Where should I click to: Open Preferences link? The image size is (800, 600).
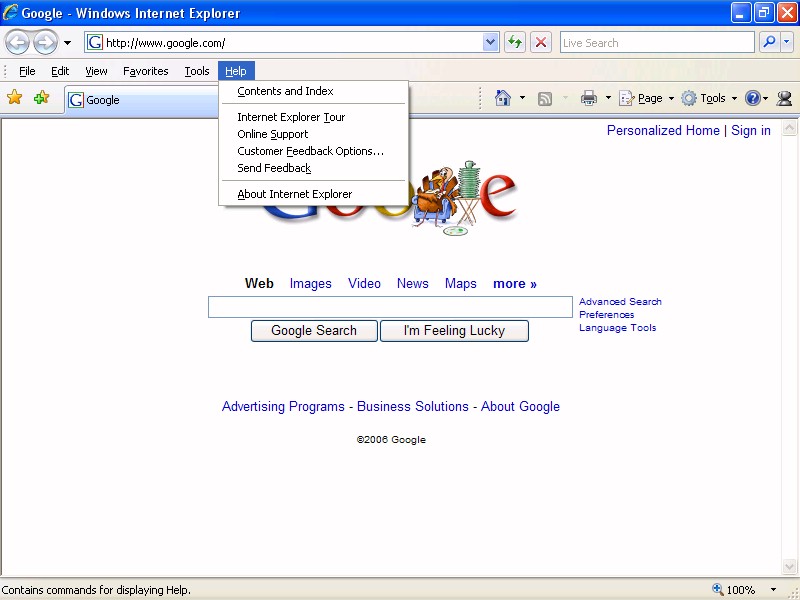coord(606,315)
